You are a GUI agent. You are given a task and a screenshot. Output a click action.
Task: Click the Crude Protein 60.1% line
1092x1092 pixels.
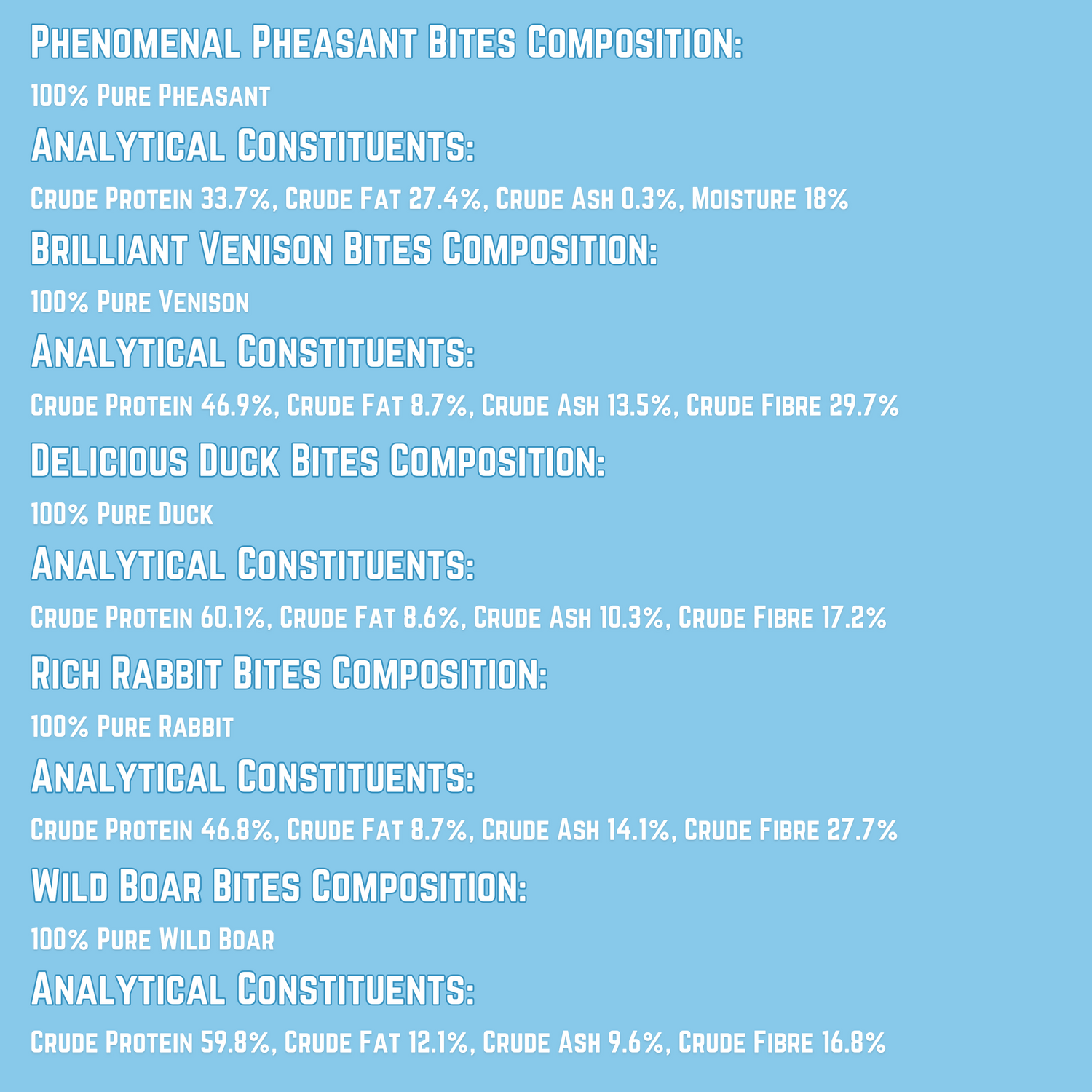[459, 617]
